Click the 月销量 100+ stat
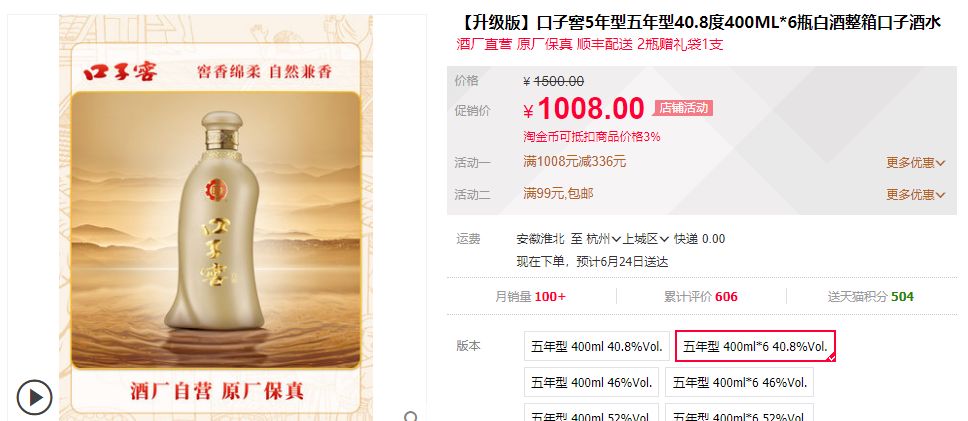Image resolution: width=968 pixels, height=421 pixels. [x=530, y=297]
